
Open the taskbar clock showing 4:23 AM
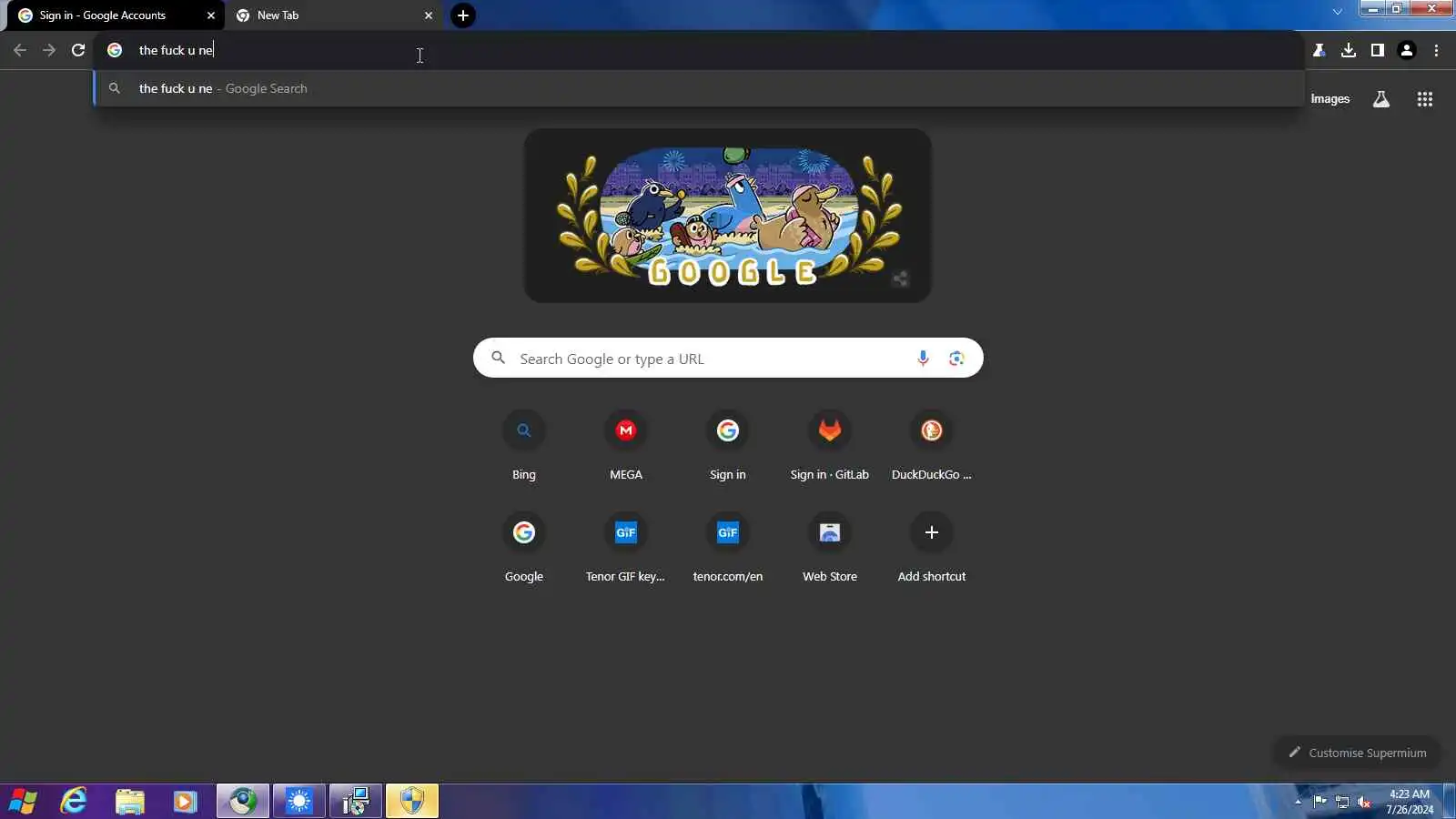click(1410, 802)
